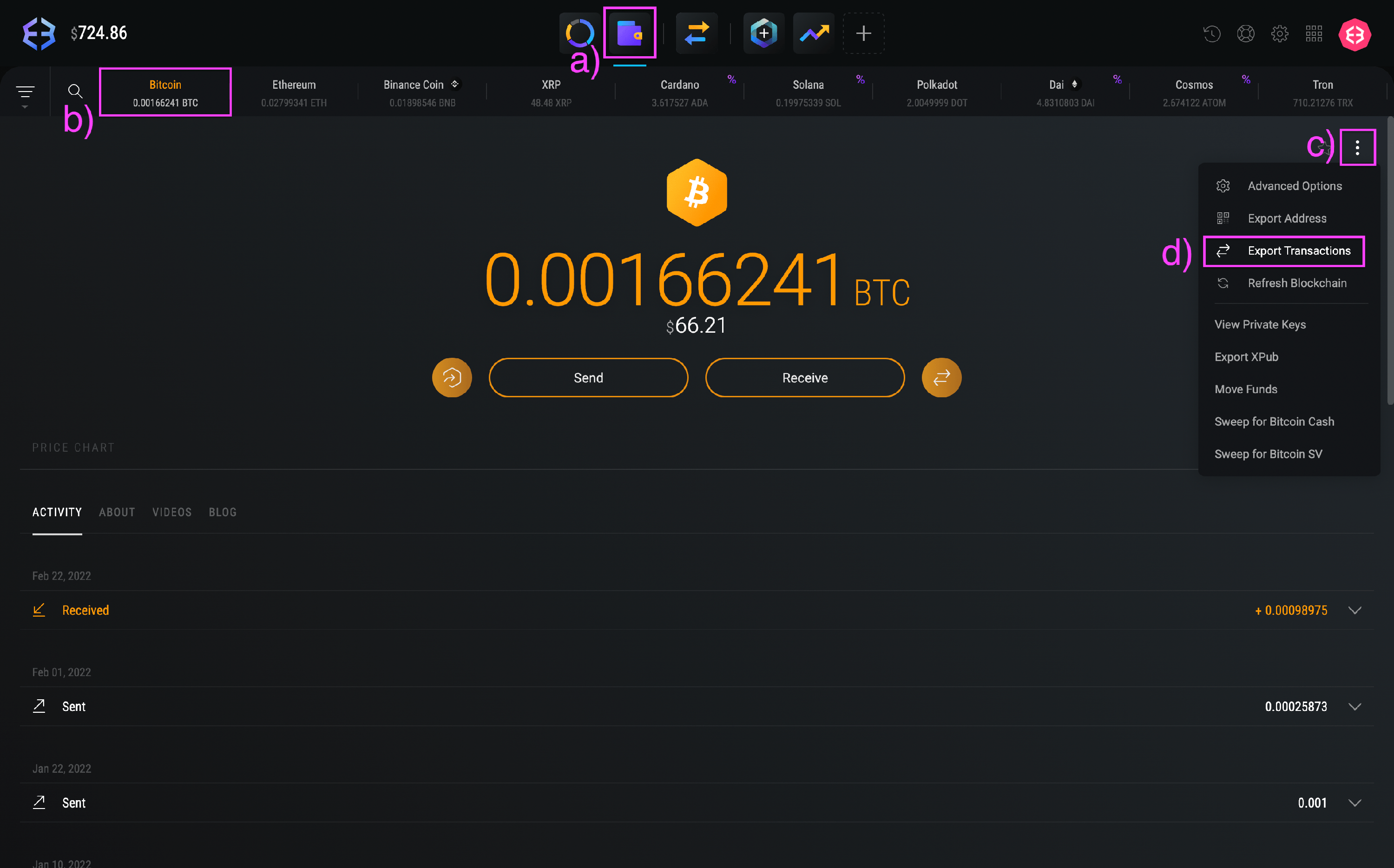Screen dimensions: 1394x868
Task: Click the Send button
Action: click(x=588, y=378)
